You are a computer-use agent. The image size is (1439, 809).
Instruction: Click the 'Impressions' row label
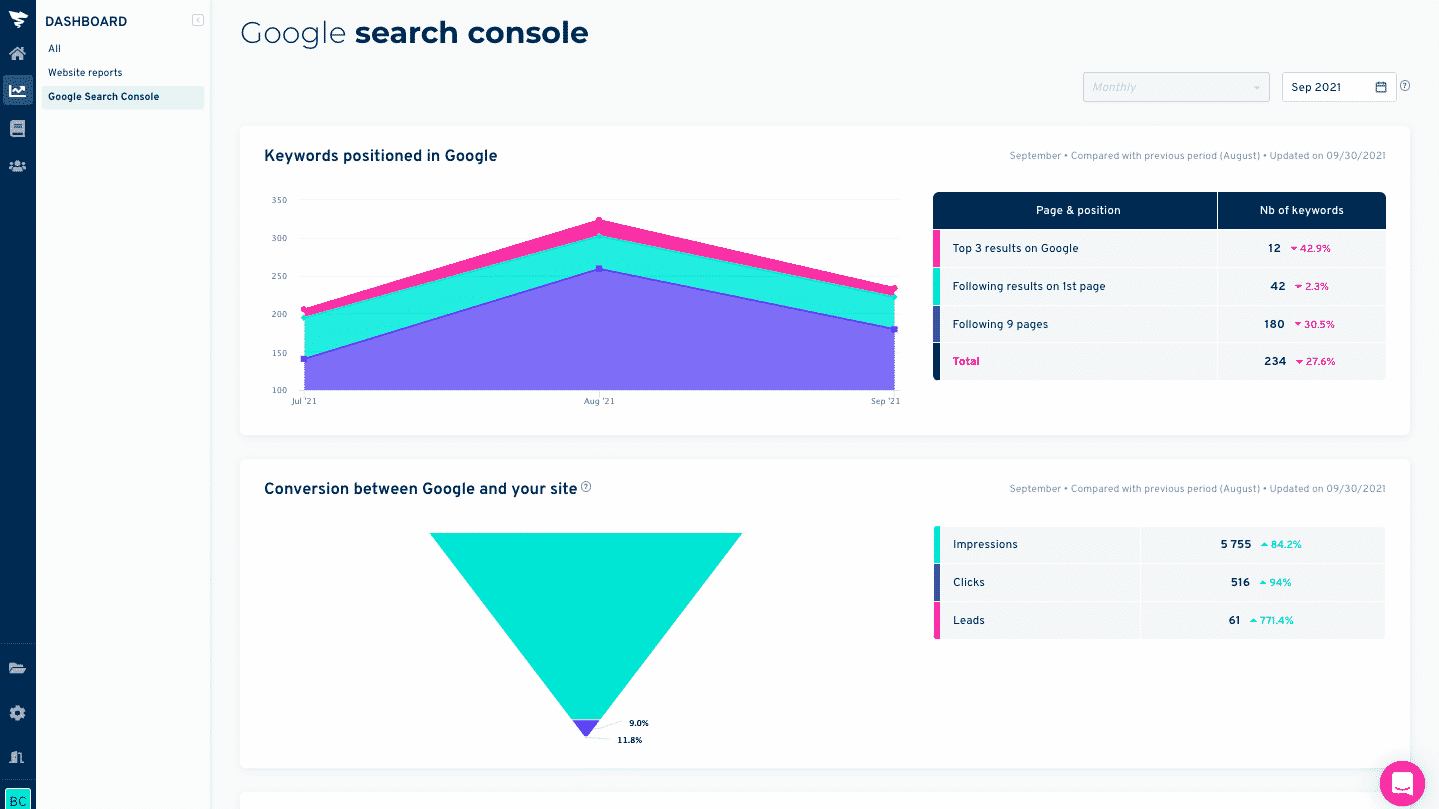point(985,545)
